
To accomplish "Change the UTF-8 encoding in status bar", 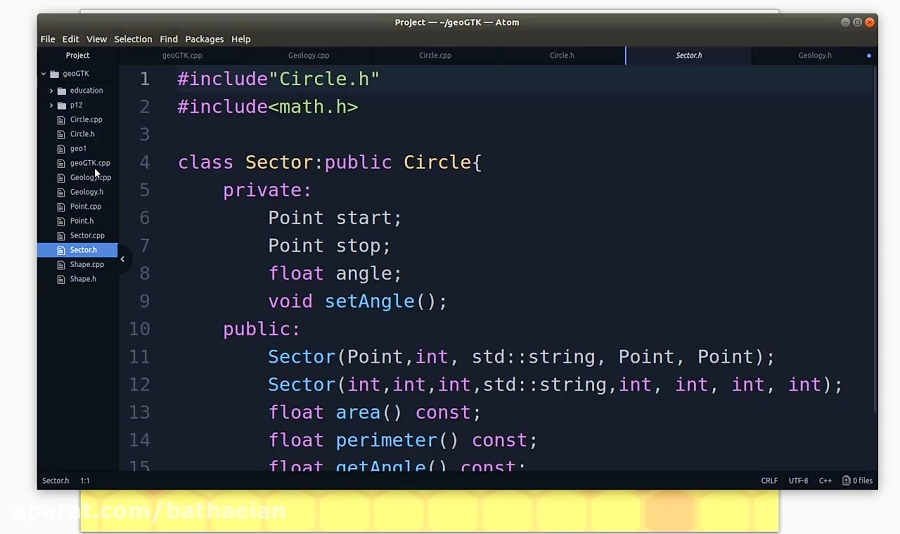I will point(798,481).
